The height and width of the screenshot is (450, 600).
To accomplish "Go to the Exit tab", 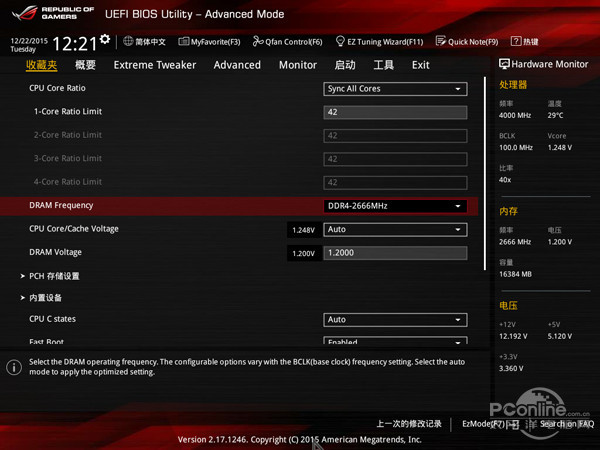I will pos(421,65).
